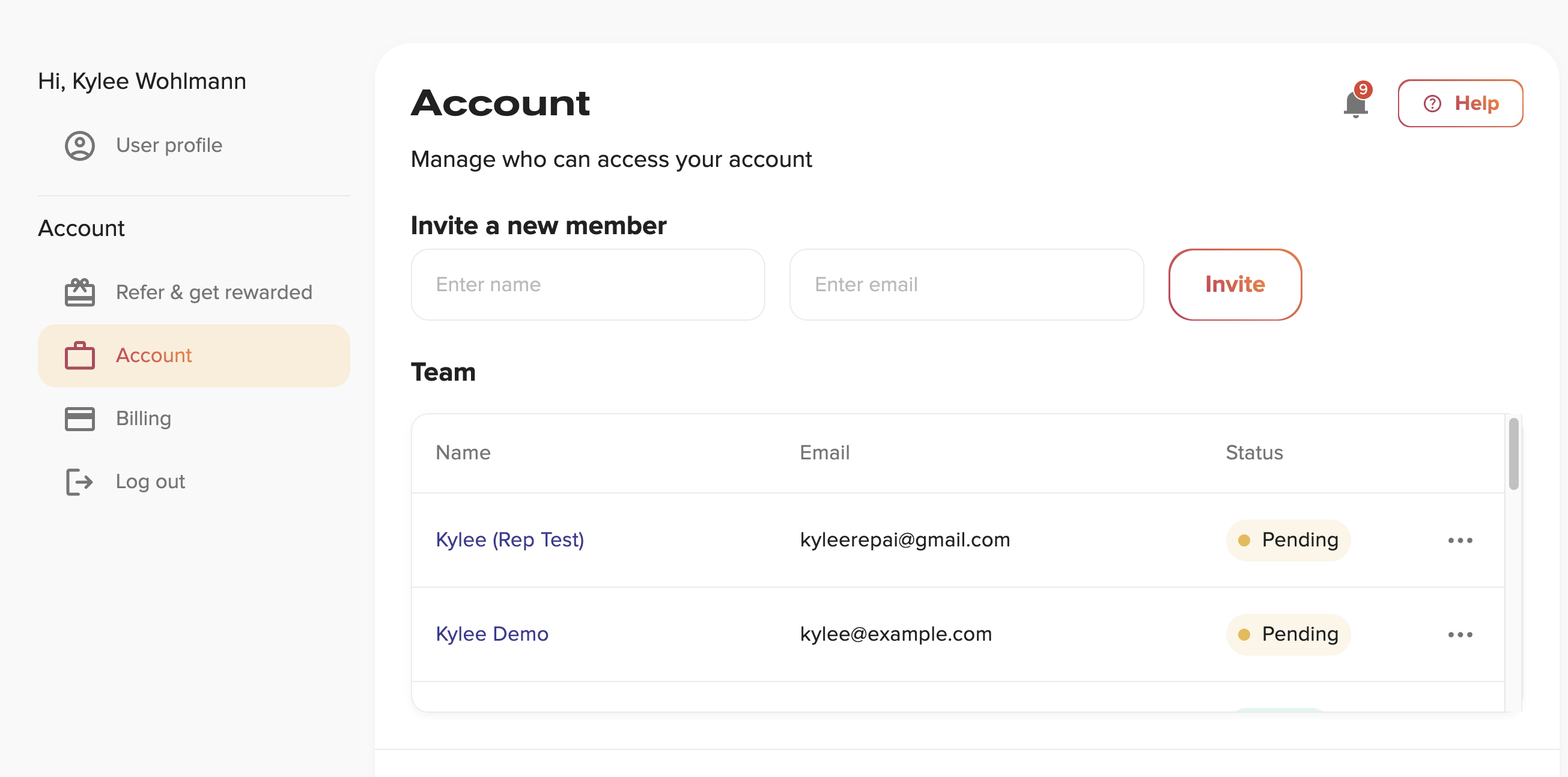The width and height of the screenshot is (1568, 777).
Task: Click the Status column header
Action: click(1254, 453)
